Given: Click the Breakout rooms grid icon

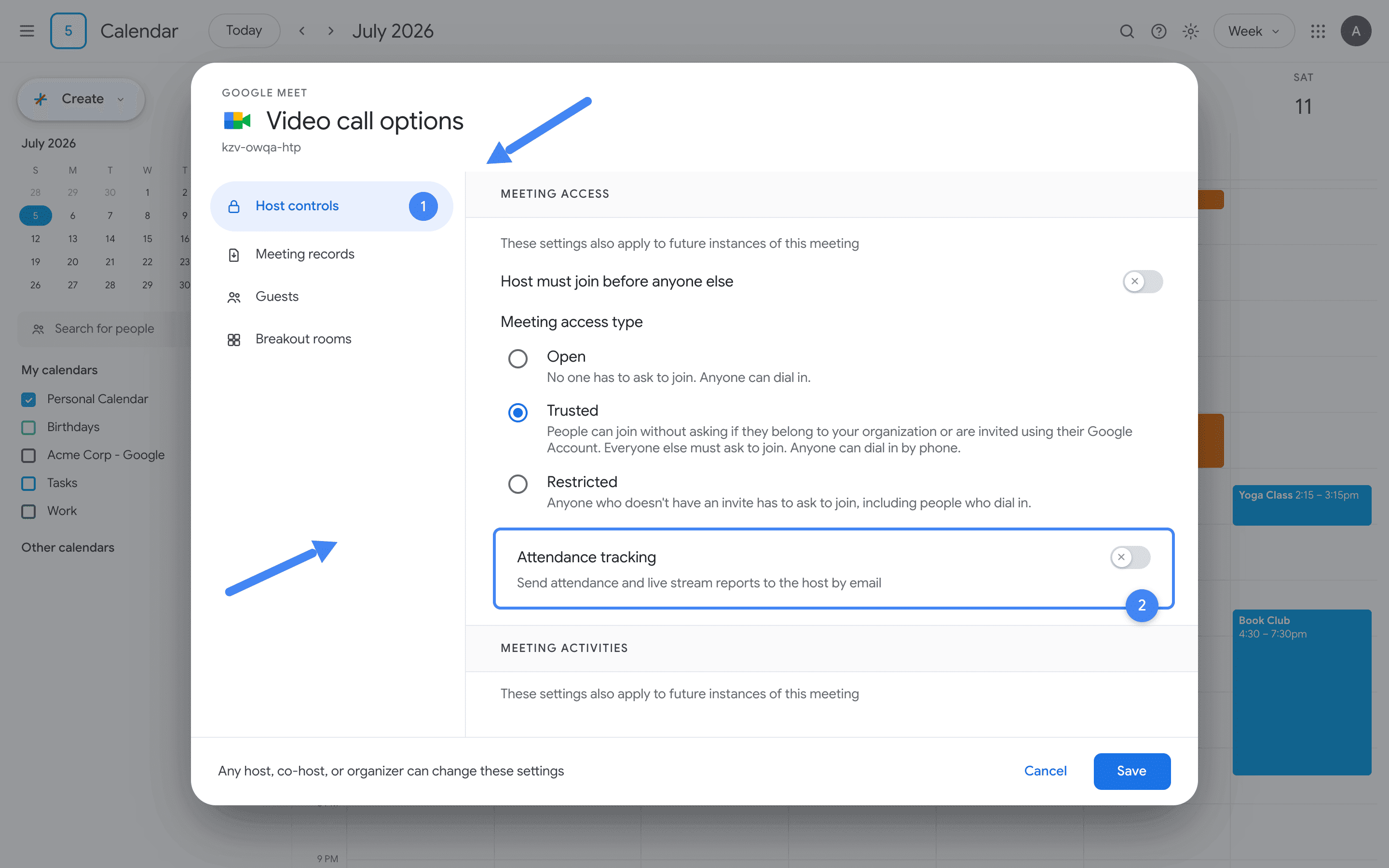Looking at the screenshot, I should click(233, 339).
